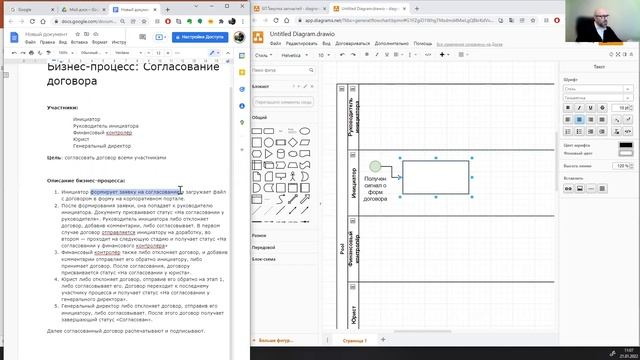The height and width of the screenshot is (360, 640).
Task: Click the black font color swatch
Action: click(x=626, y=145)
